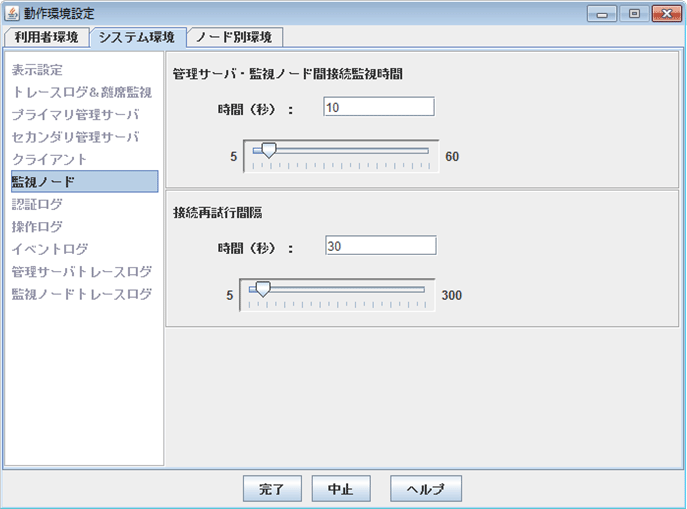Viewport: 687px width, 509px height.
Task: Click the 中止 button
Action: click(x=341, y=488)
